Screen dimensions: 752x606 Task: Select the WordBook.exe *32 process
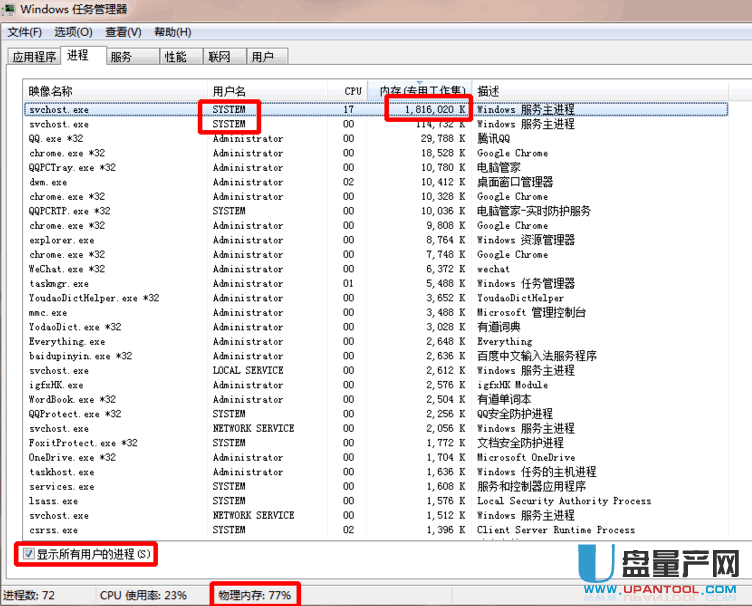pyautogui.click(x=376, y=399)
